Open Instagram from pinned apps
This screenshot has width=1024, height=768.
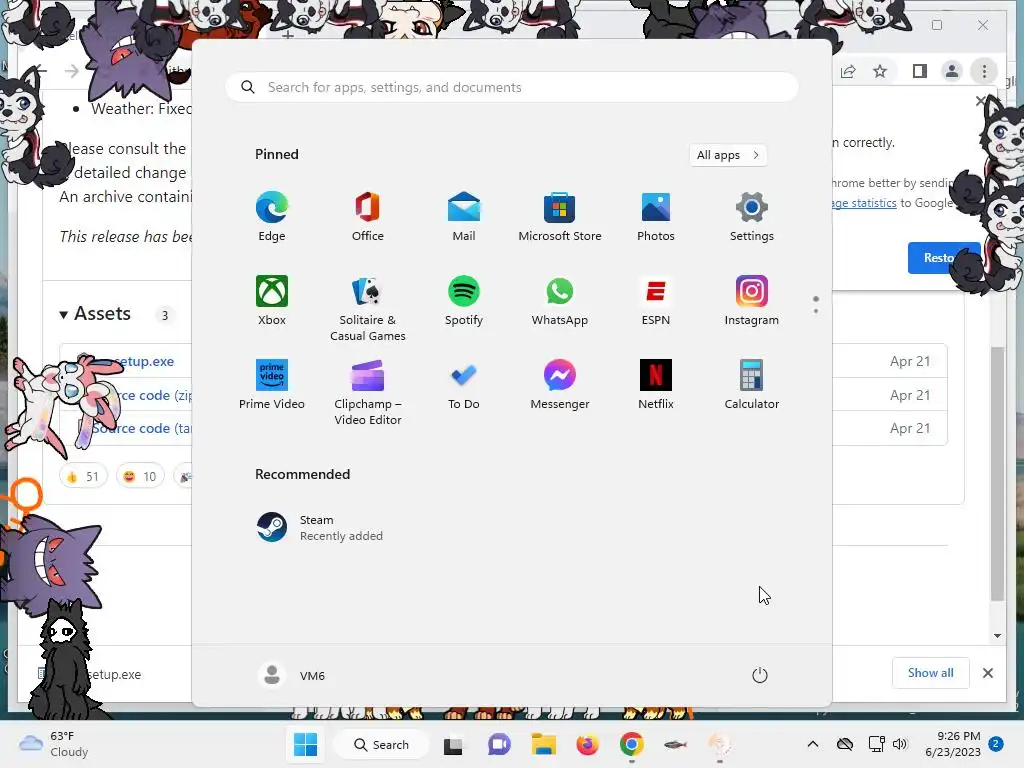click(x=752, y=300)
